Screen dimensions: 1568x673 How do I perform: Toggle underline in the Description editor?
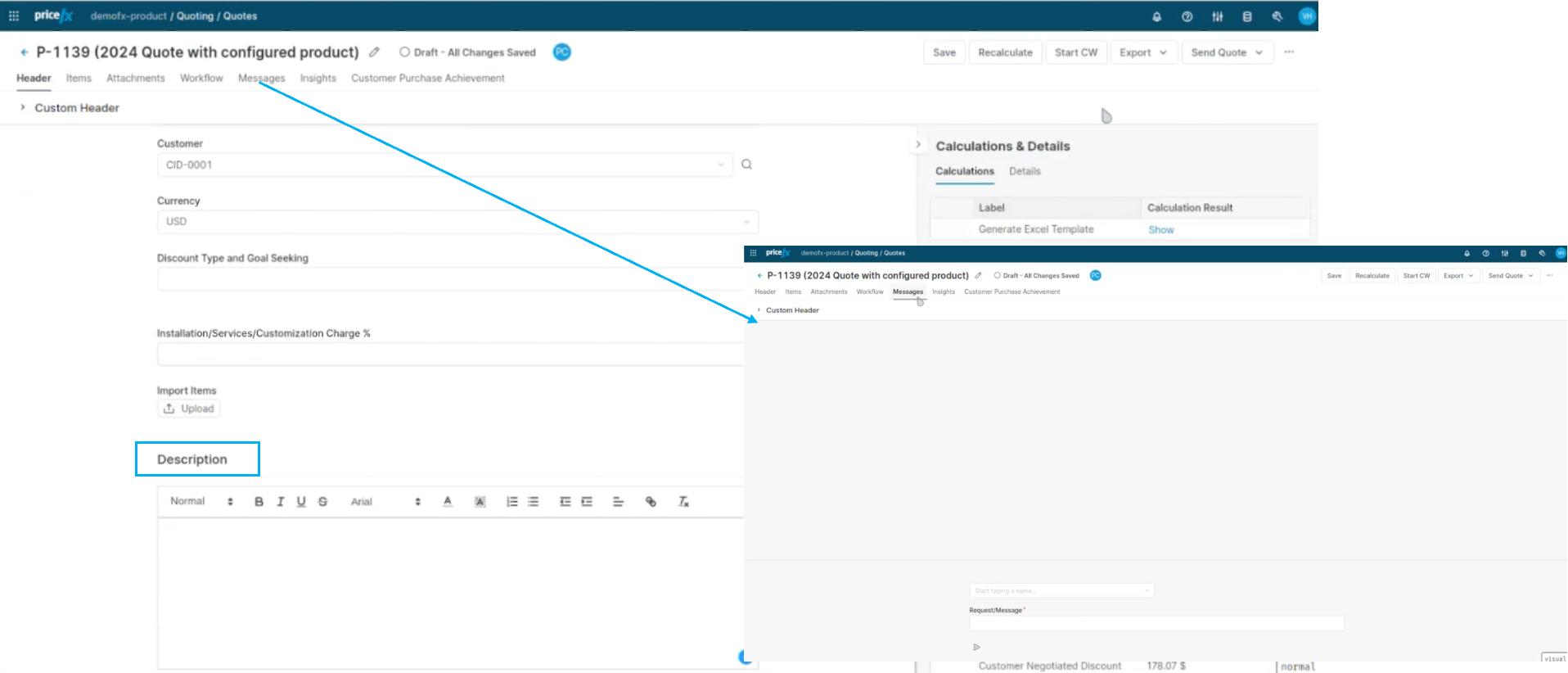pyautogui.click(x=301, y=502)
